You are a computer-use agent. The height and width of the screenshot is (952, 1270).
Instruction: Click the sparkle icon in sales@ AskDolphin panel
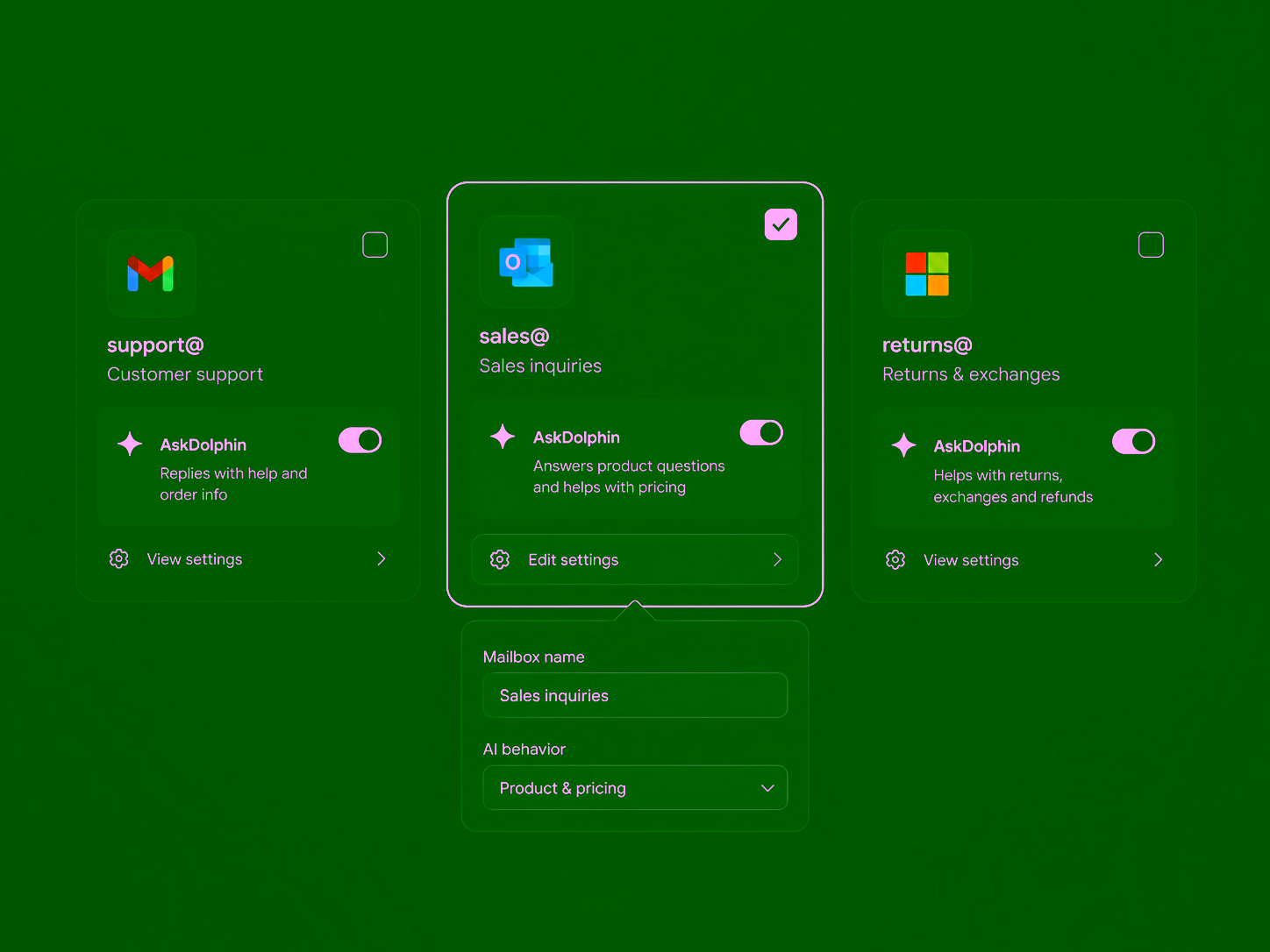(503, 436)
